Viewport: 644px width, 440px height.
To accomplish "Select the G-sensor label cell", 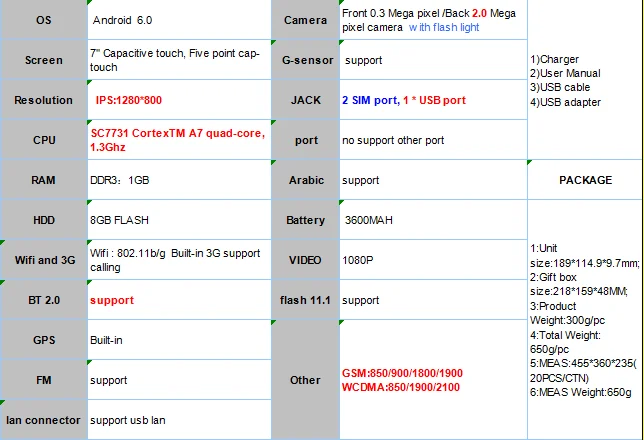I will pyautogui.click(x=305, y=60).
